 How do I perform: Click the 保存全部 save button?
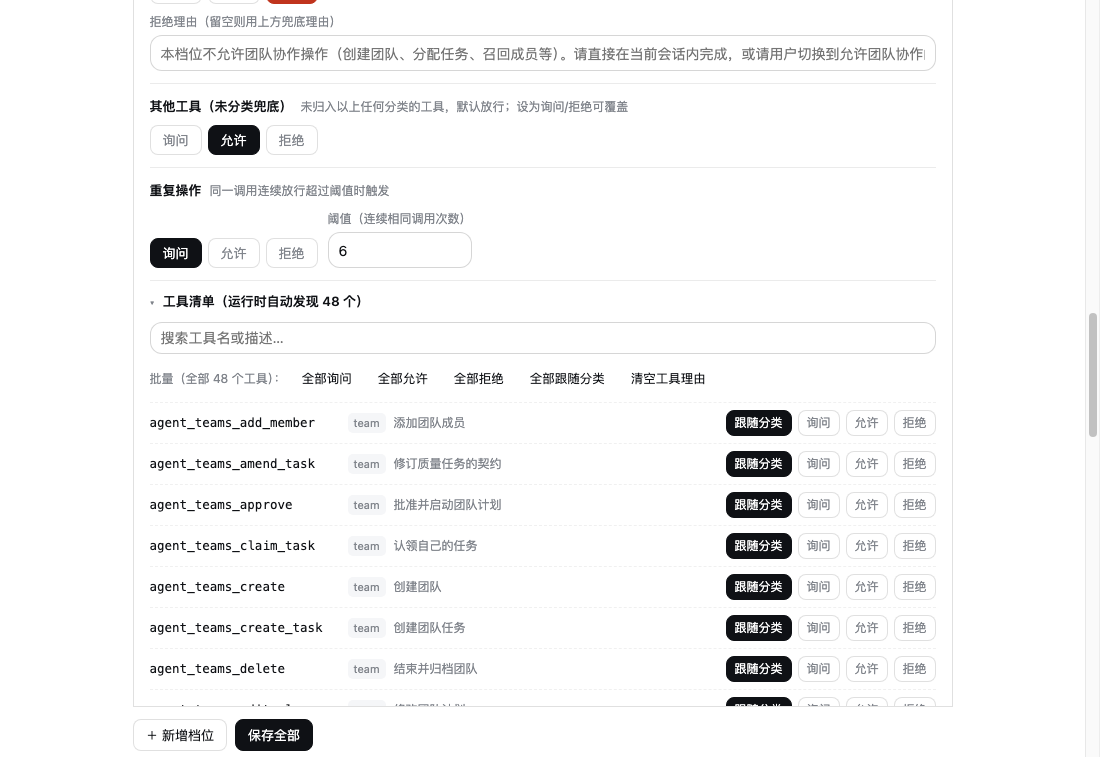pos(274,735)
